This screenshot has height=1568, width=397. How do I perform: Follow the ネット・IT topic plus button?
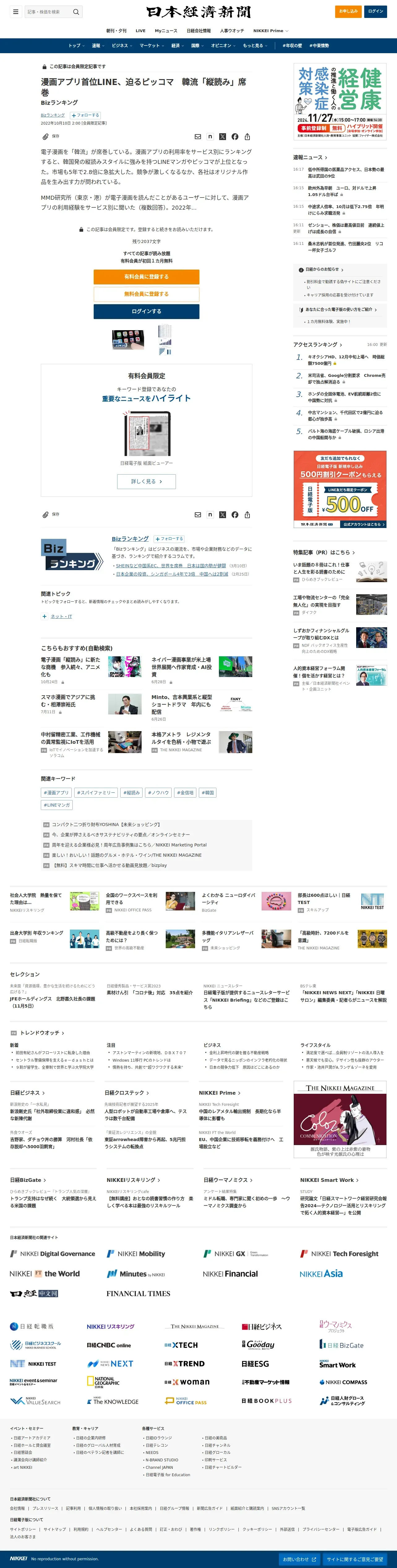(45, 616)
